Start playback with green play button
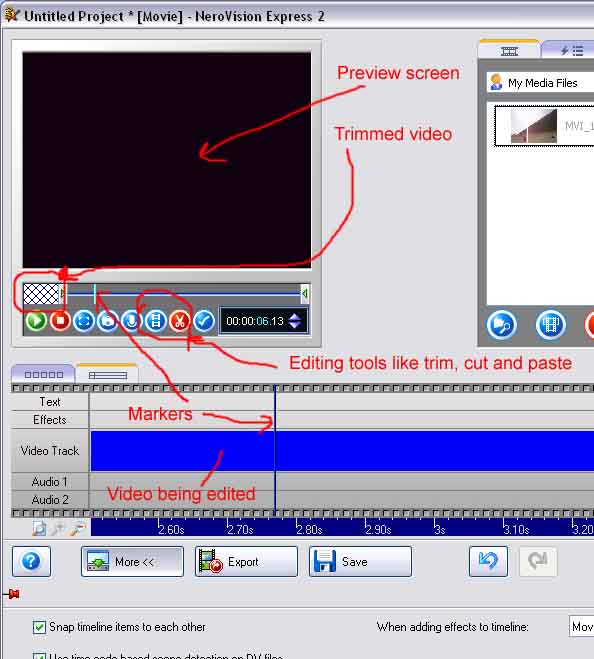 36,322
